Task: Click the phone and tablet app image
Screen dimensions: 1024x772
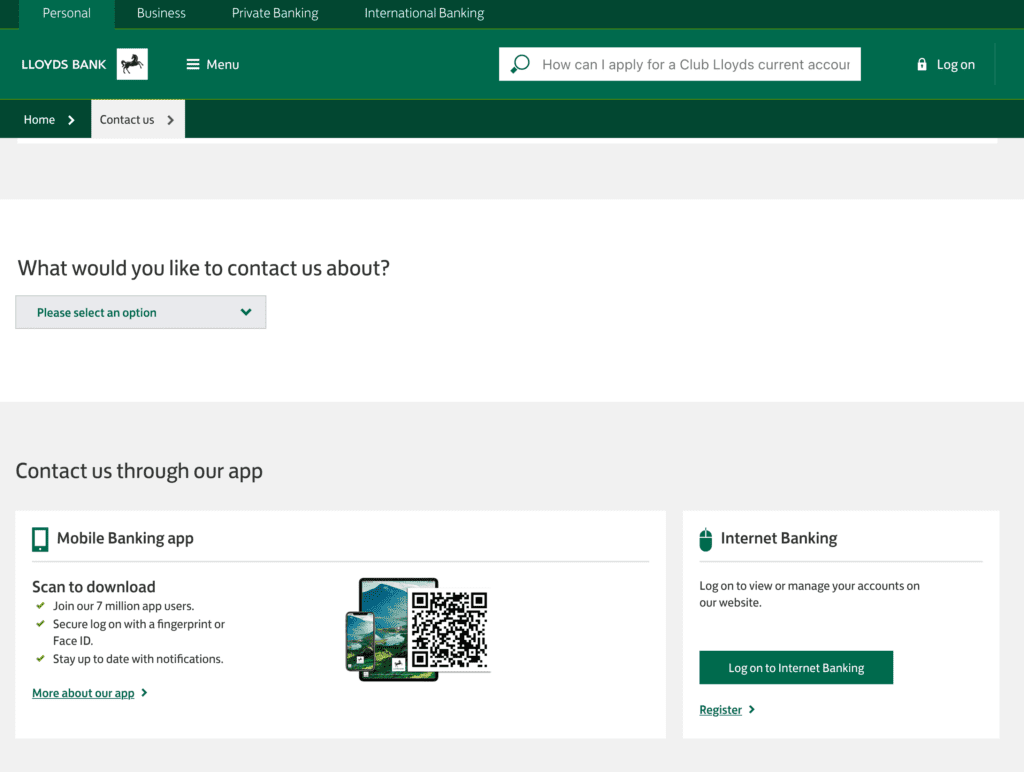Action: coord(391,630)
